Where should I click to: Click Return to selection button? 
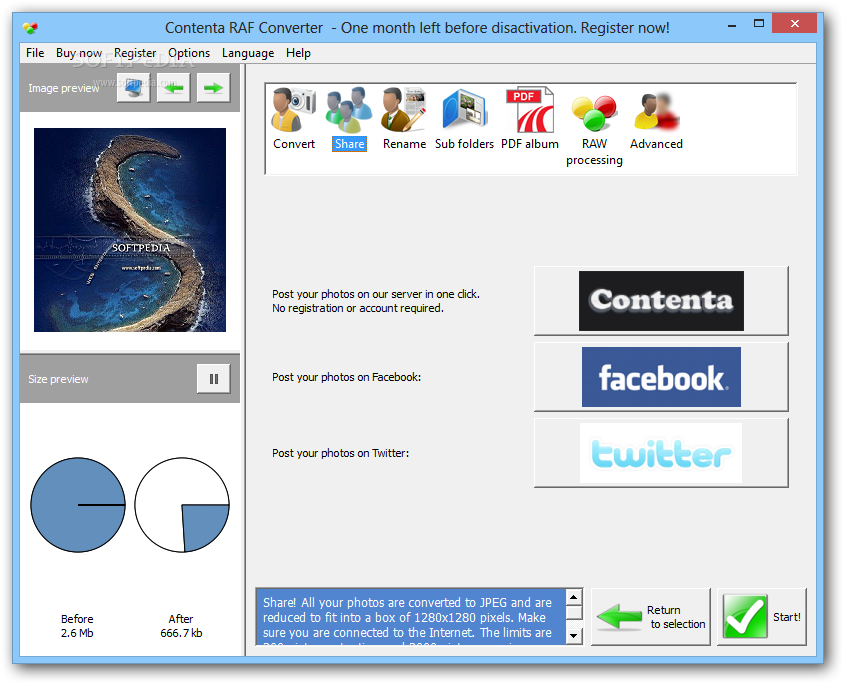point(651,617)
